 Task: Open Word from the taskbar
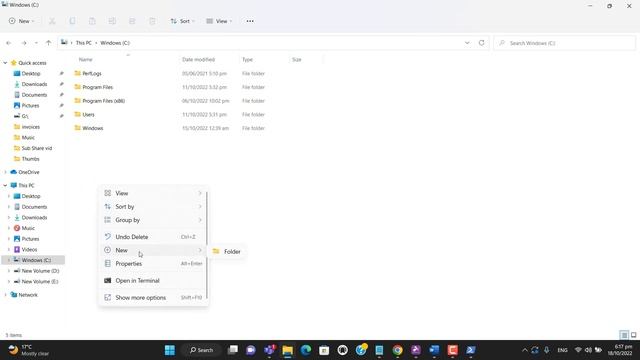(434, 350)
